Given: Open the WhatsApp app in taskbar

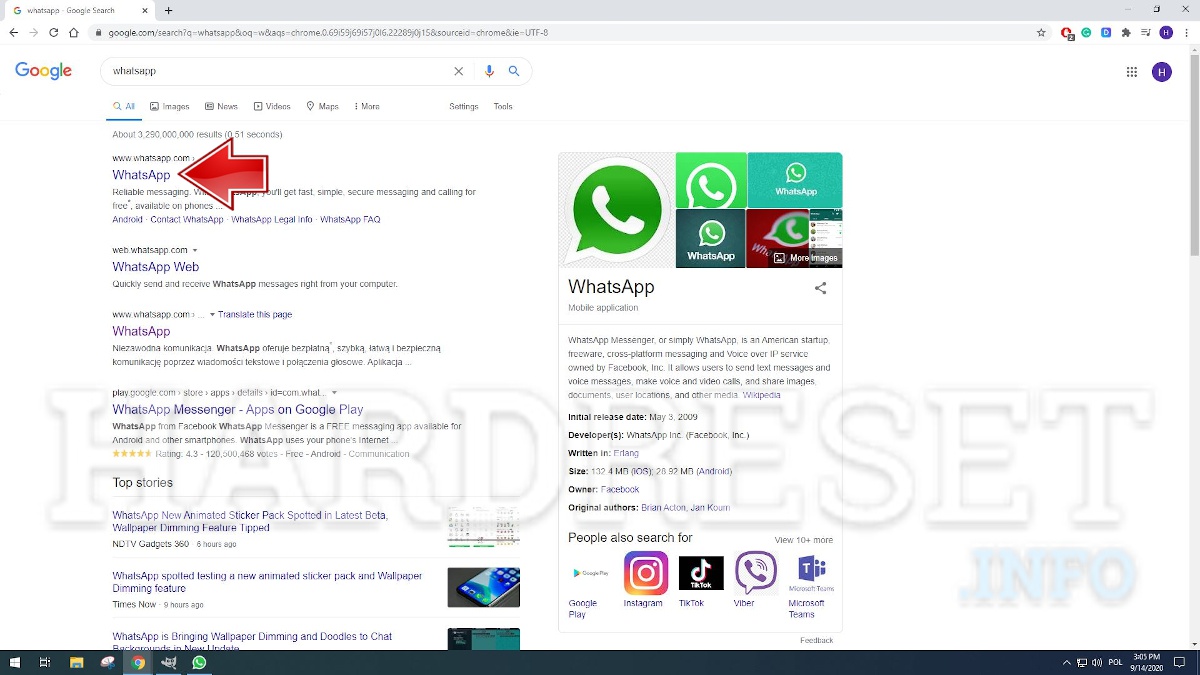Looking at the screenshot, I should coord(199,662).
